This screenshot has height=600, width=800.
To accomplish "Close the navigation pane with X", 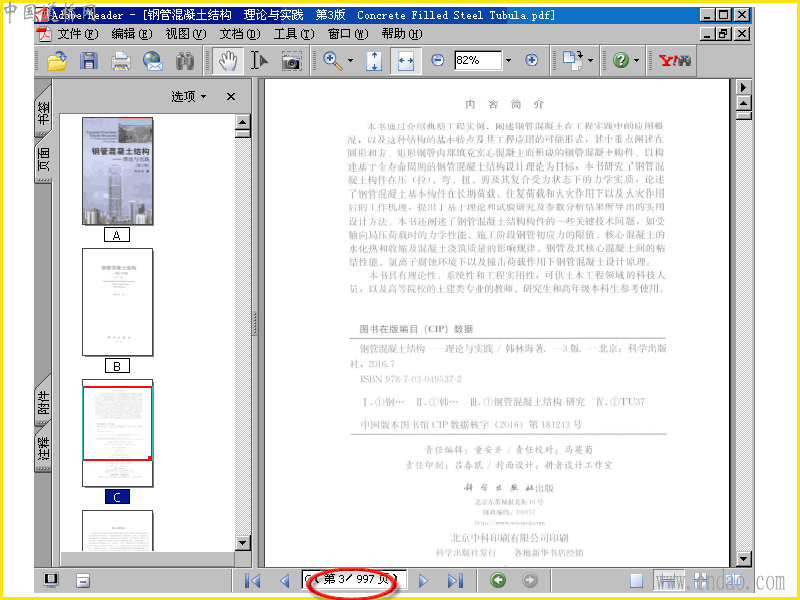I will point(231,96).
